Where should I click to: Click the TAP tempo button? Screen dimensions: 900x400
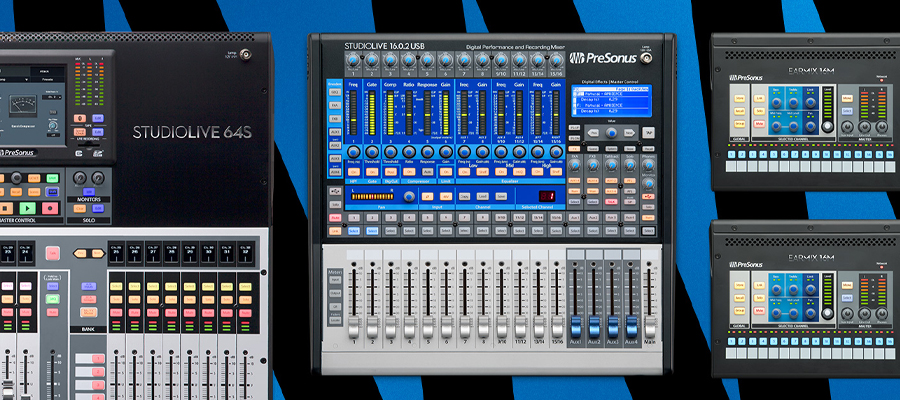649,132
